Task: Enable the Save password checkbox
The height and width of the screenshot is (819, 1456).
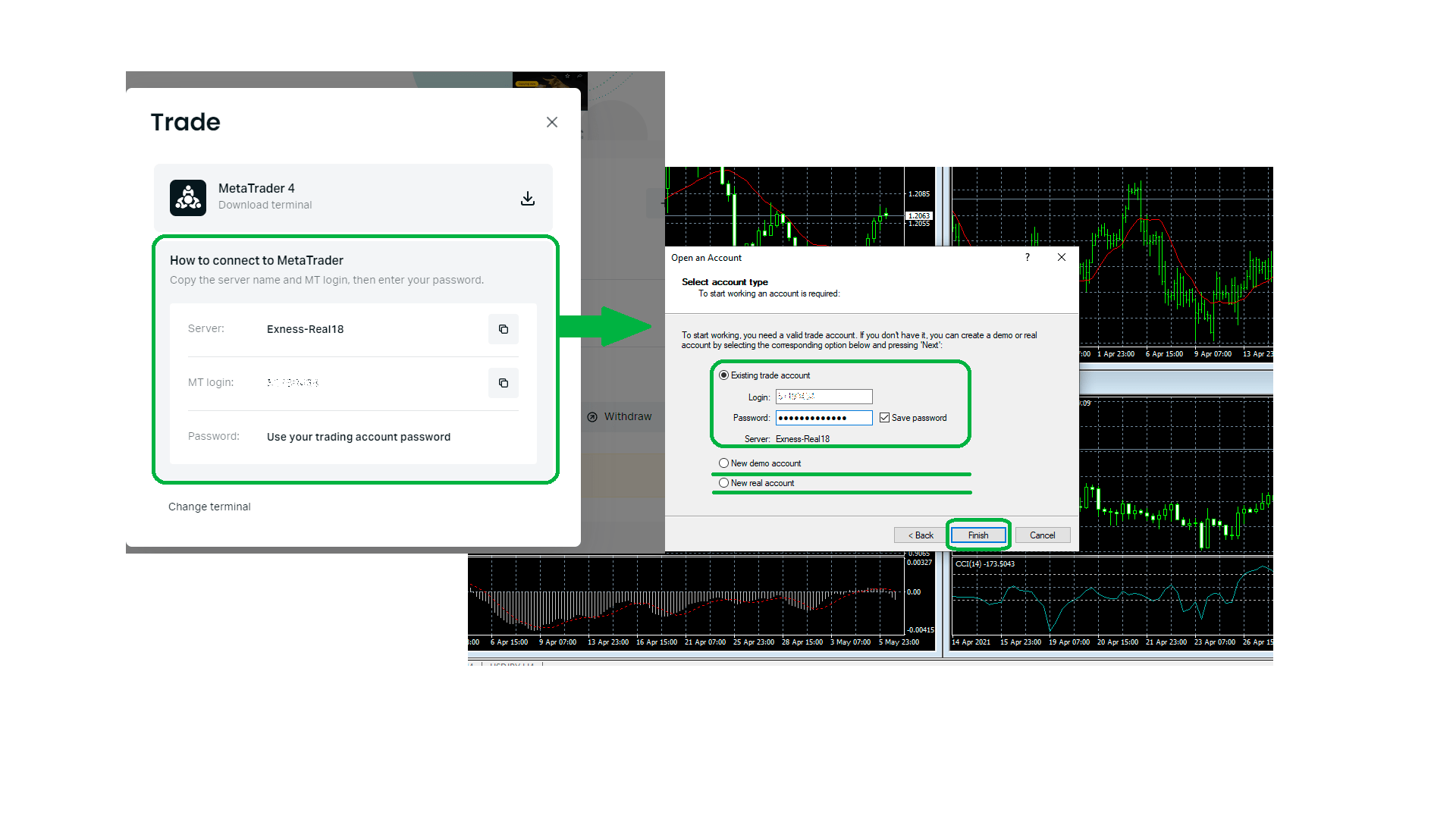Action: (884, 417)
